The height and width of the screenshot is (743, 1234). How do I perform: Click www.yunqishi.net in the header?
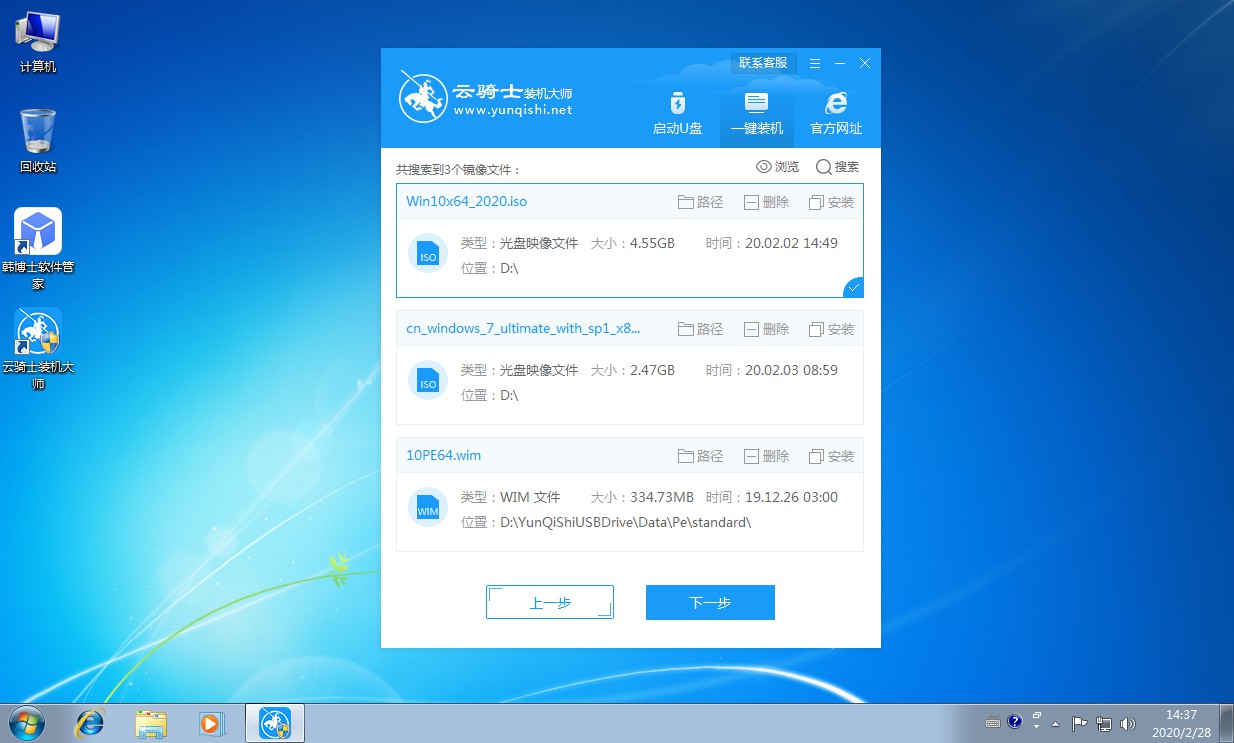[x=513, y=110]
